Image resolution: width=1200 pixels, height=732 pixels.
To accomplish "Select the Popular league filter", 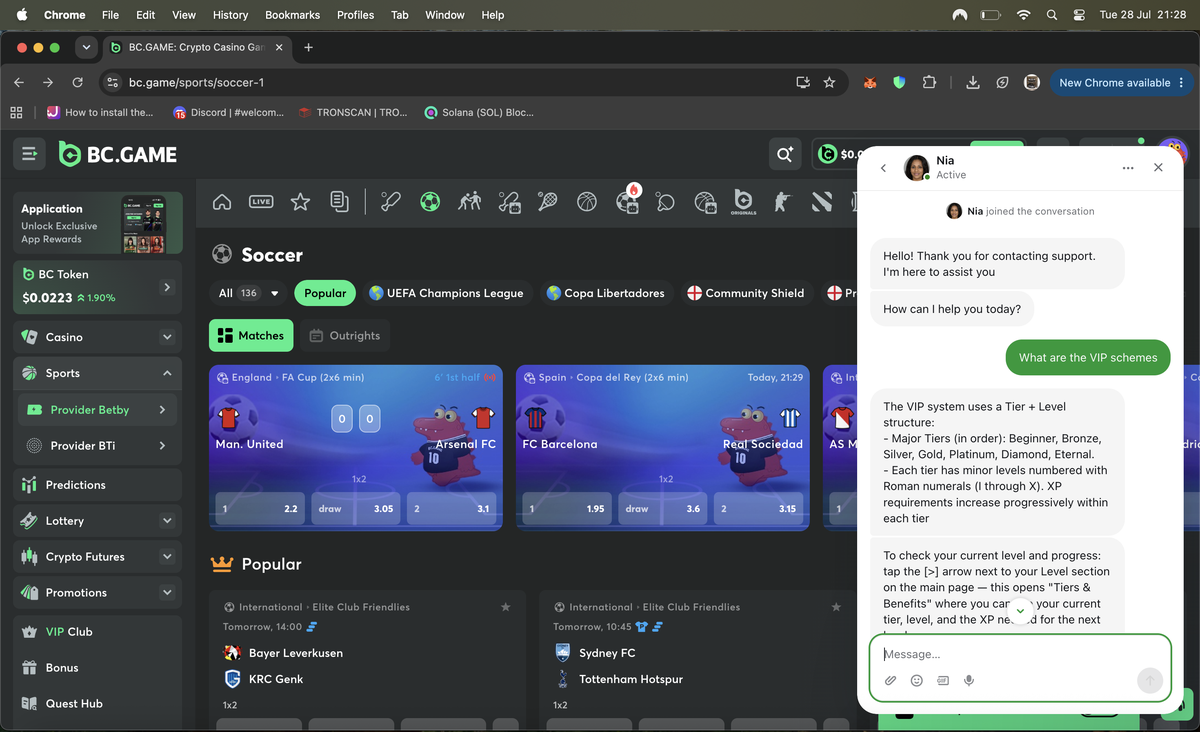I will pyautogui.click(x=325, y=293).
